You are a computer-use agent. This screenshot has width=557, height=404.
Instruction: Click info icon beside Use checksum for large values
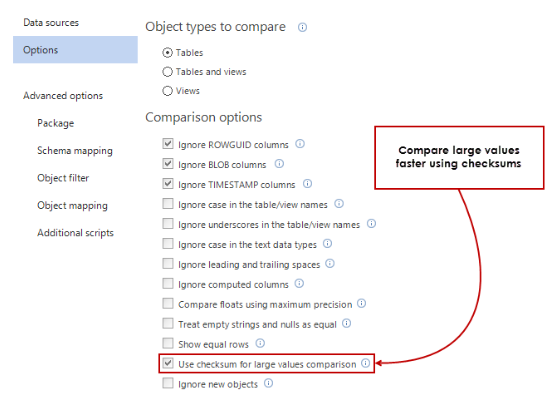coord(365,363)
